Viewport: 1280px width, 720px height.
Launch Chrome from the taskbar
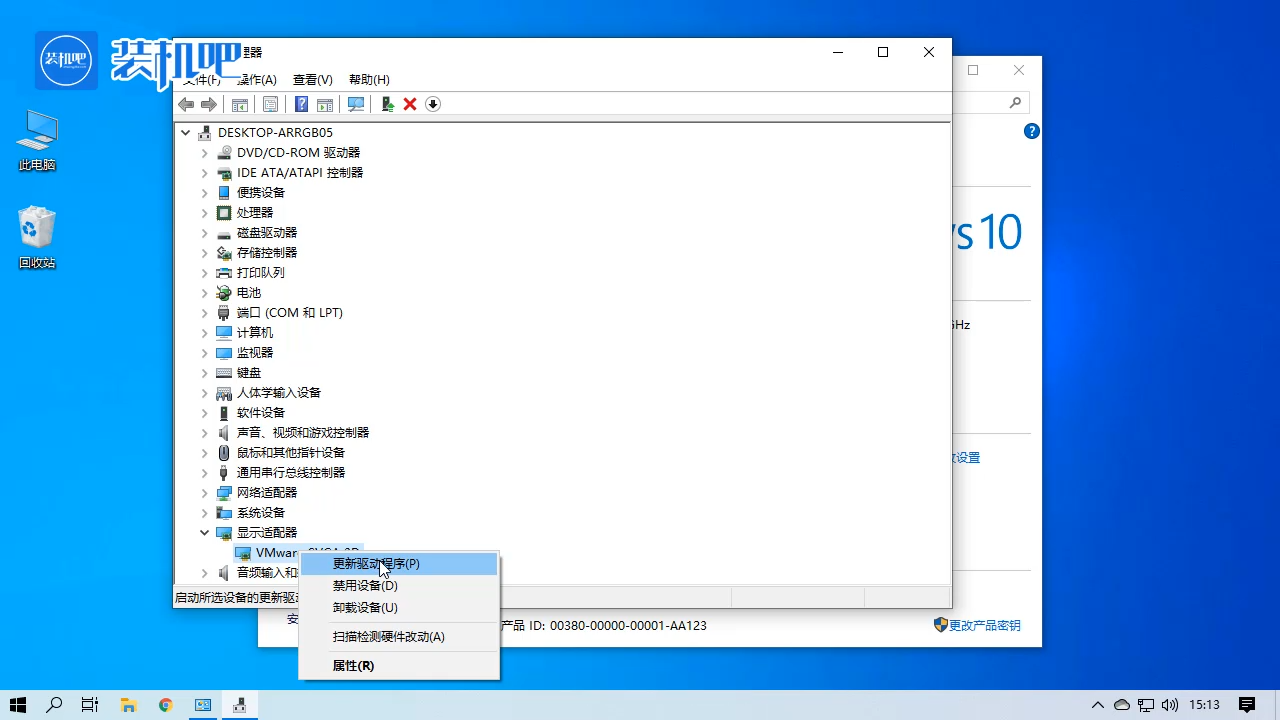point(165,705)
